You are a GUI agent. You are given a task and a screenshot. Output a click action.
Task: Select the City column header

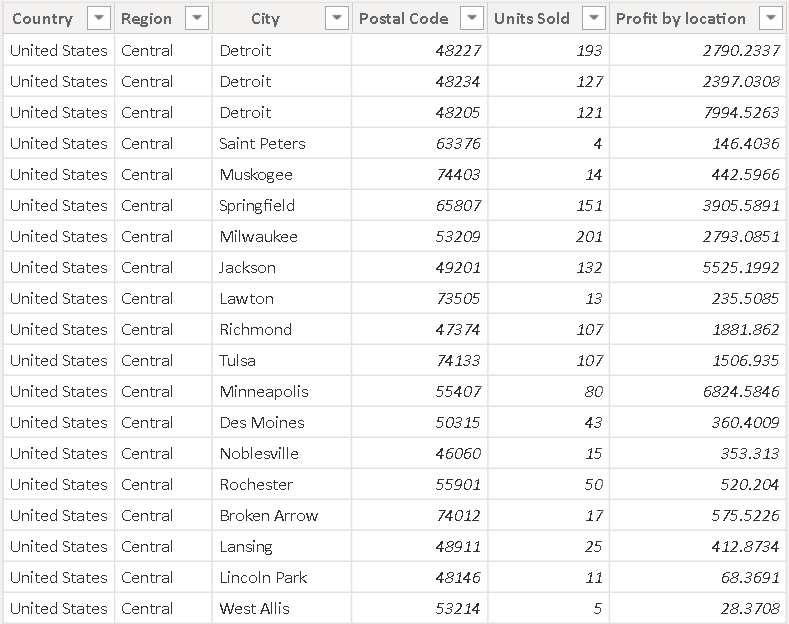pyautogui.click(x=266, y=18)
